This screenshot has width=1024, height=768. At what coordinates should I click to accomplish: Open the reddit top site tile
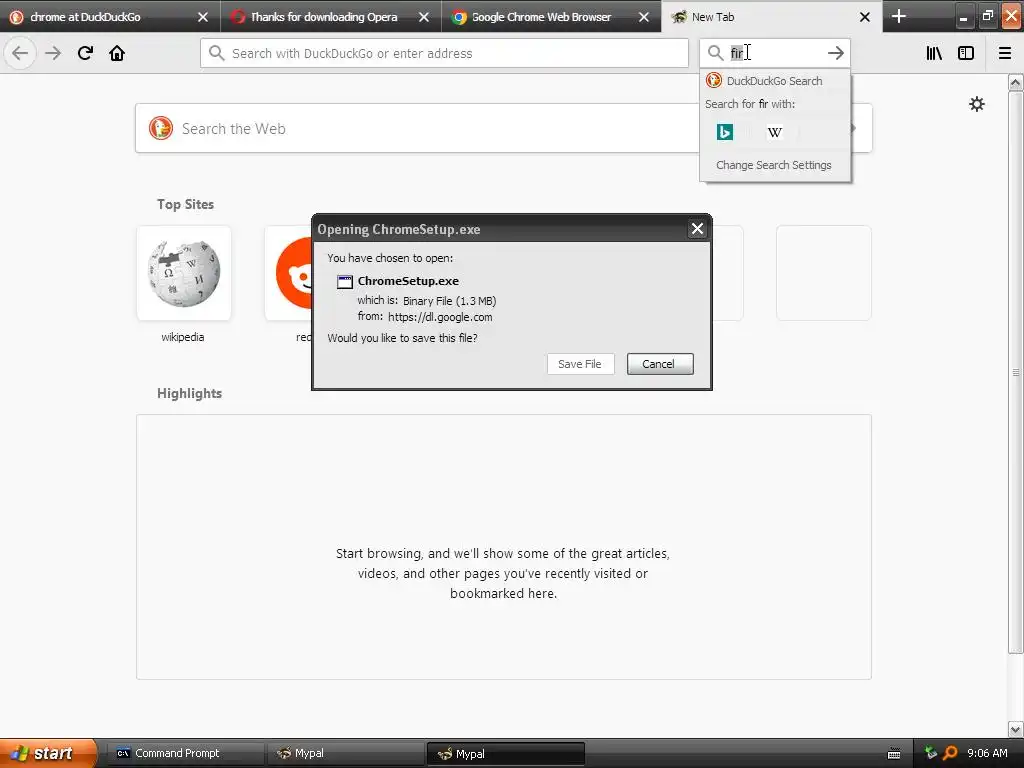pyautogui.click(x=289, y=273)
